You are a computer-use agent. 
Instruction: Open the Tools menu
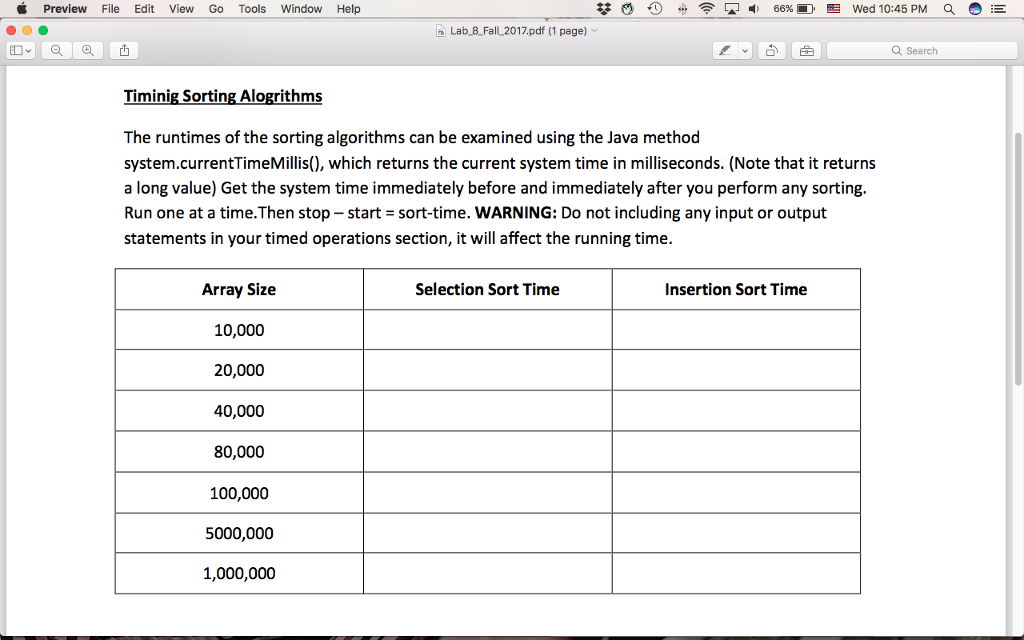[x=251, y=8]
